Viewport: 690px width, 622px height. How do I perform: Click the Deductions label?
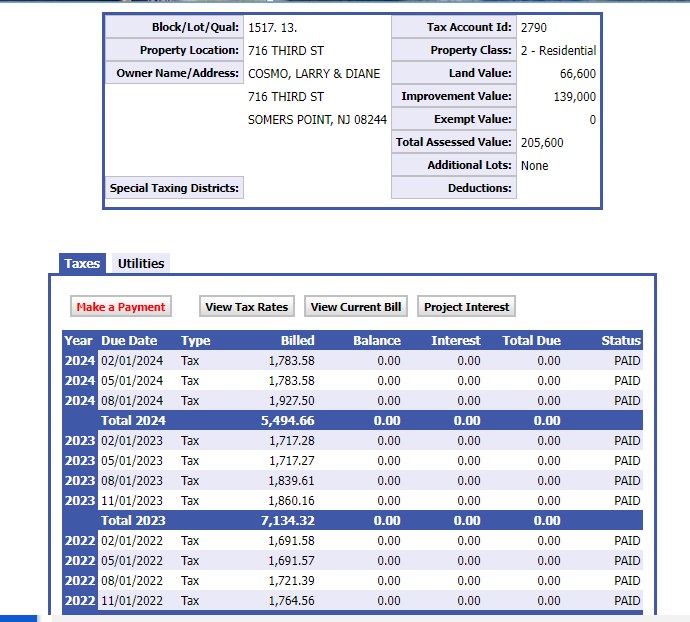(454, 188)
